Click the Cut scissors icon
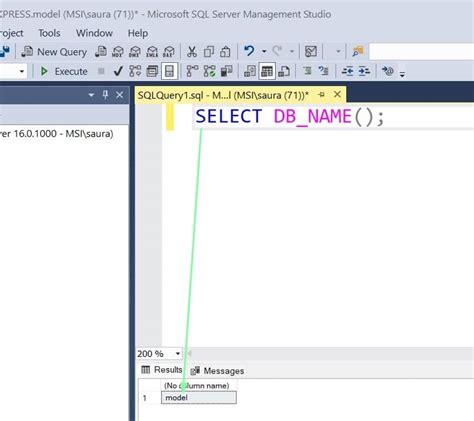 tap(192, 52)
